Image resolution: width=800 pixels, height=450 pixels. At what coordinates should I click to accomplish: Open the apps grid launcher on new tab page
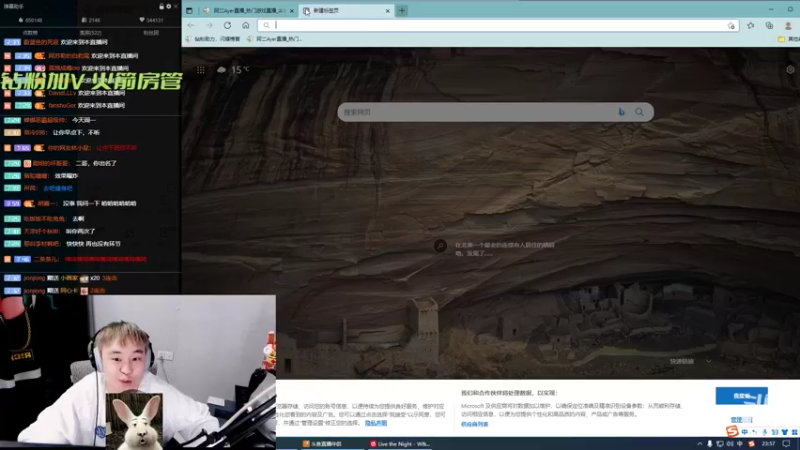click(201, 70)
